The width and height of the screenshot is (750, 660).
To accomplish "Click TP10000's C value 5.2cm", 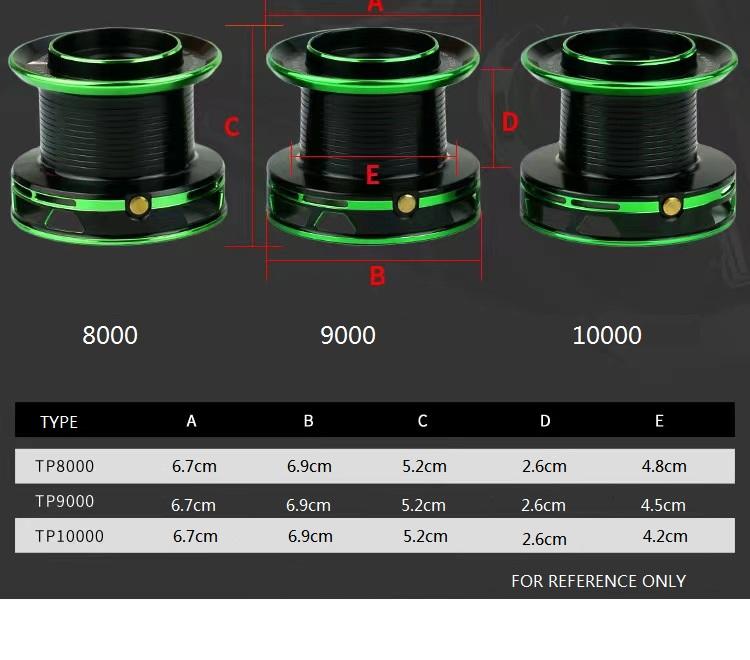I will pos(425,536).
